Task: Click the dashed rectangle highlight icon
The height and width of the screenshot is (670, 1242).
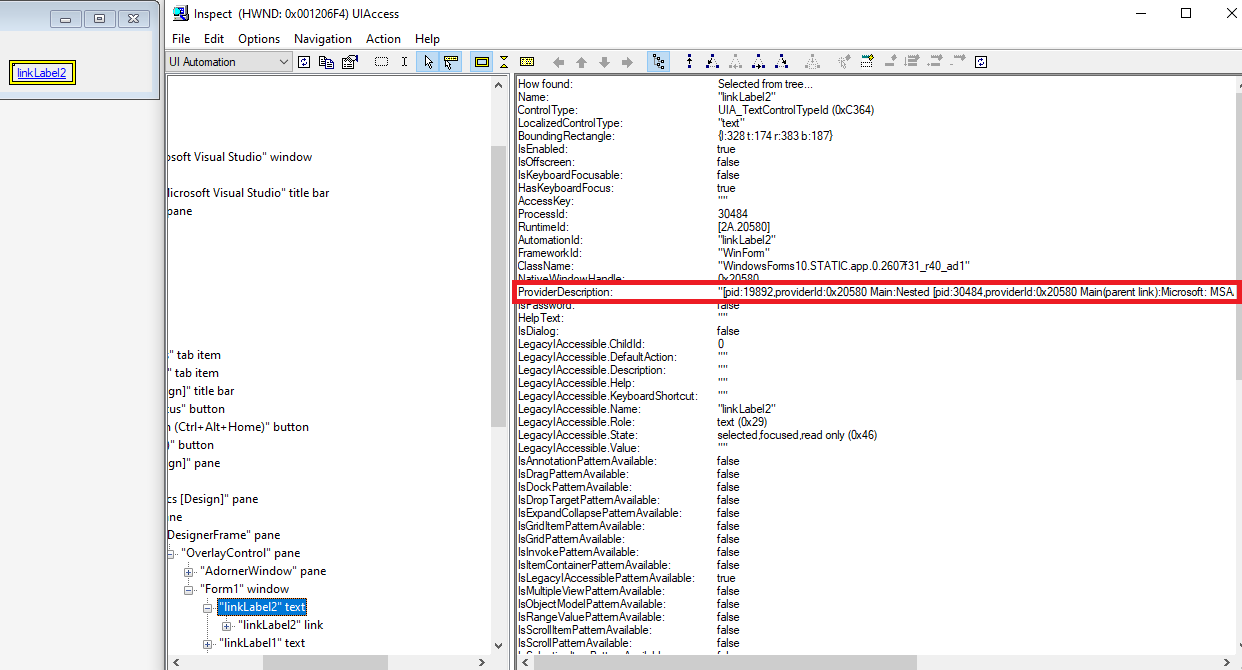Action: point(381,62)
